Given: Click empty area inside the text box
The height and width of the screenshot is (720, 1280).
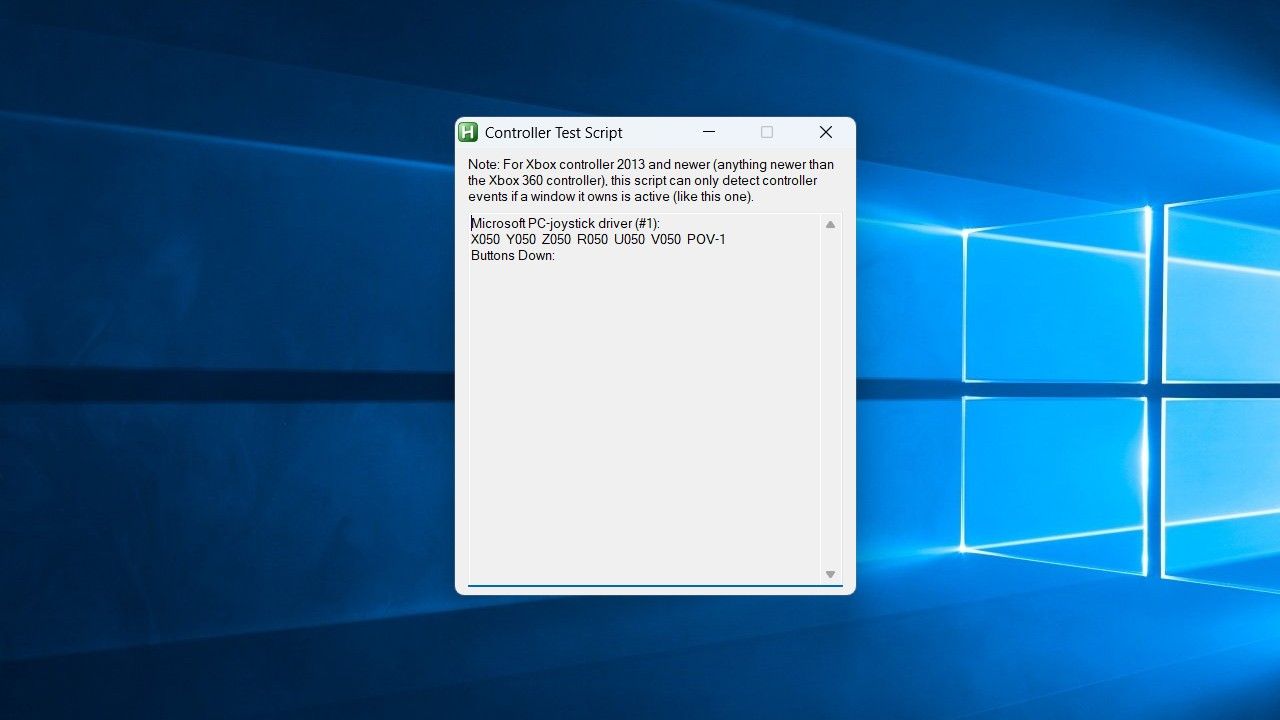Looking at the screenshot, I should tap(645, 420).
